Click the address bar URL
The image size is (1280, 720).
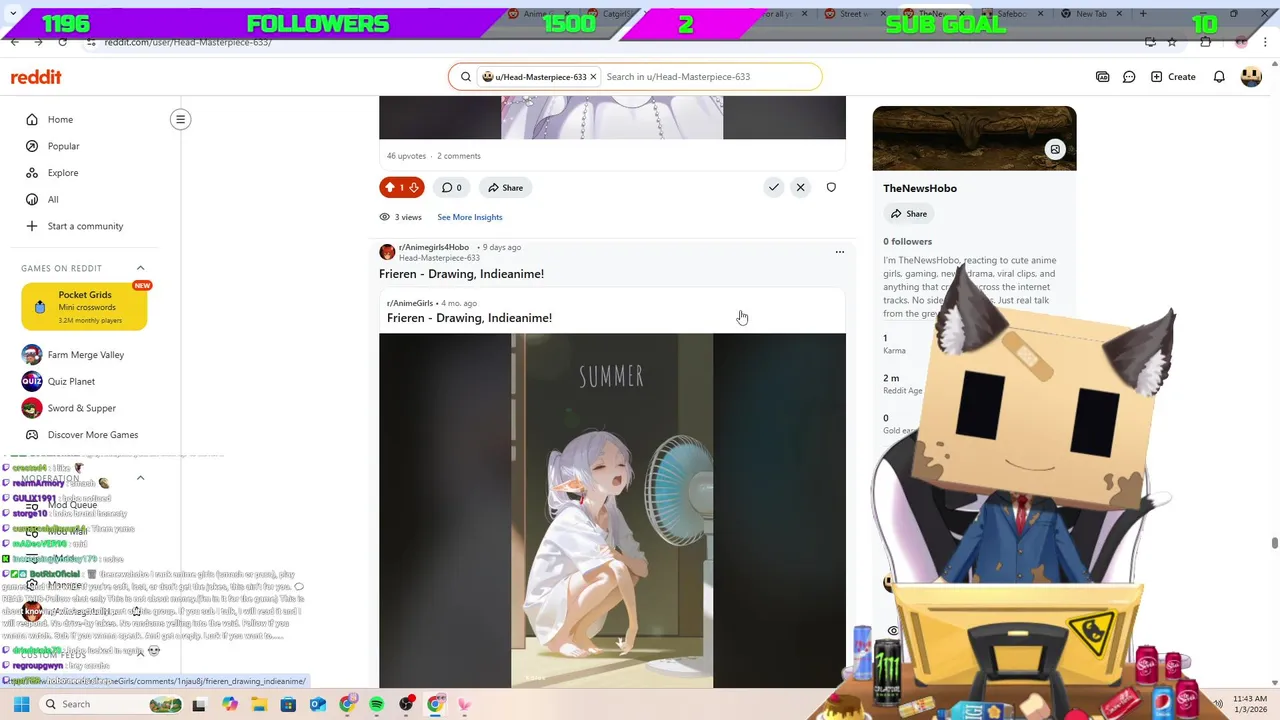click(x=188, y=42)
